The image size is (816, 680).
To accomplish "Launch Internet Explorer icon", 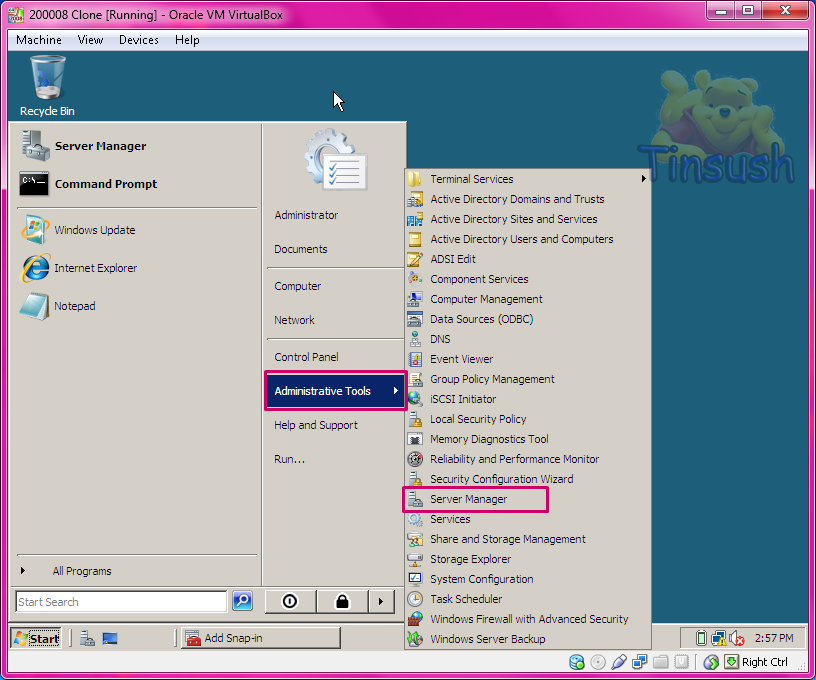I will tap(35, 268).
